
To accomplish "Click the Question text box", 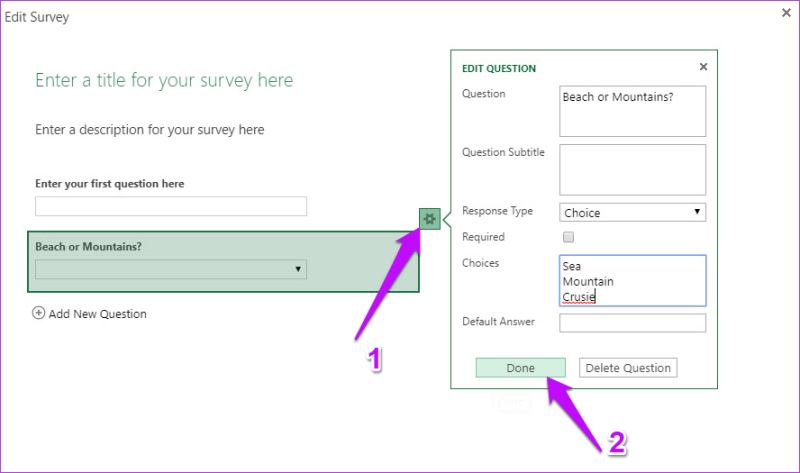I will point(632,111).
